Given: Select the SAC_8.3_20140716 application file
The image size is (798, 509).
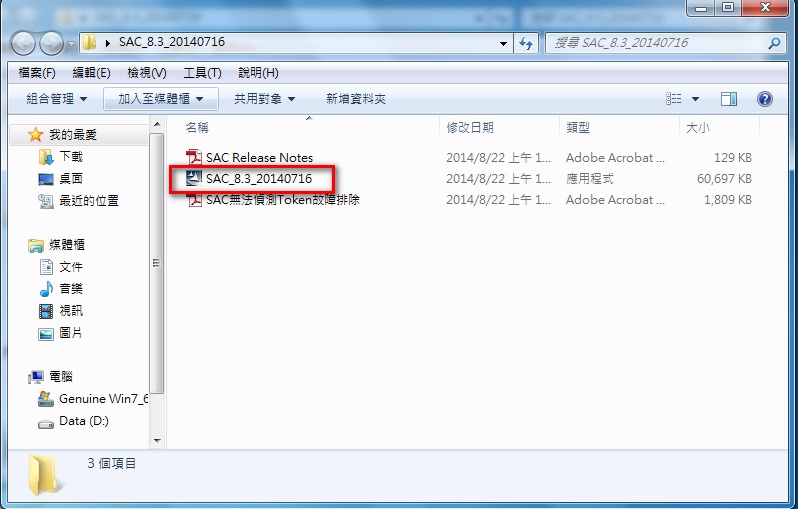Looking at the screenshot, I should pos(258,179).
